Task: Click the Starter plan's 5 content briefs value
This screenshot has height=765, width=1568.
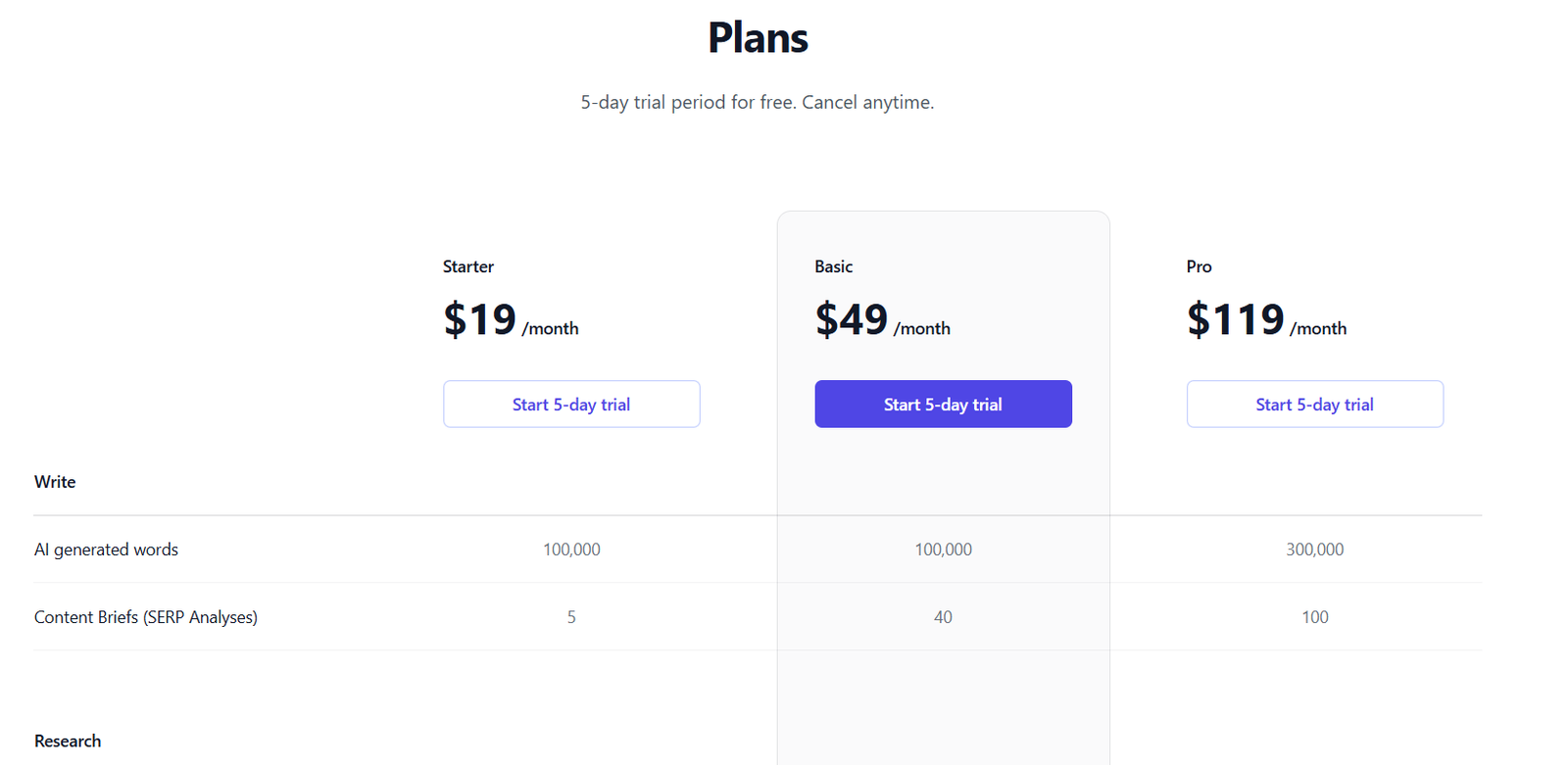Action: pyautogui.click(x=571, y=617)
